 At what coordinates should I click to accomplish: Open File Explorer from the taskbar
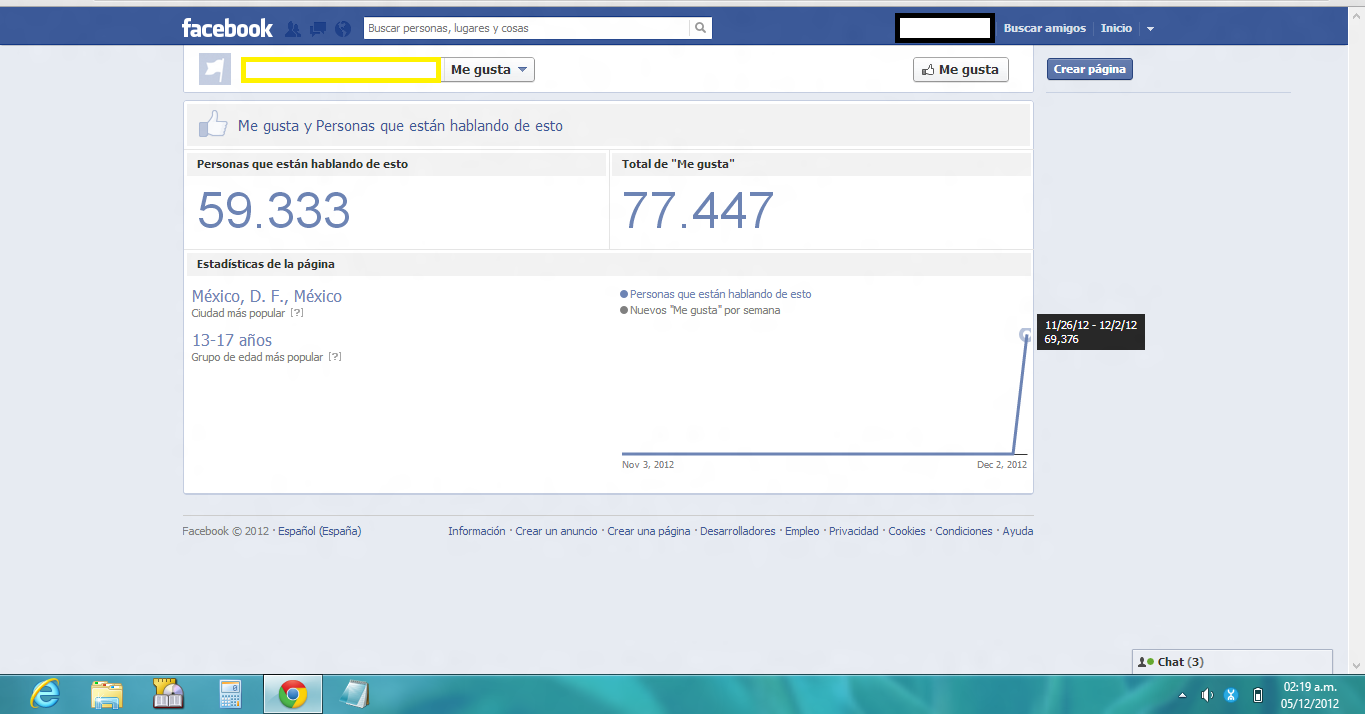coord(106,694)
